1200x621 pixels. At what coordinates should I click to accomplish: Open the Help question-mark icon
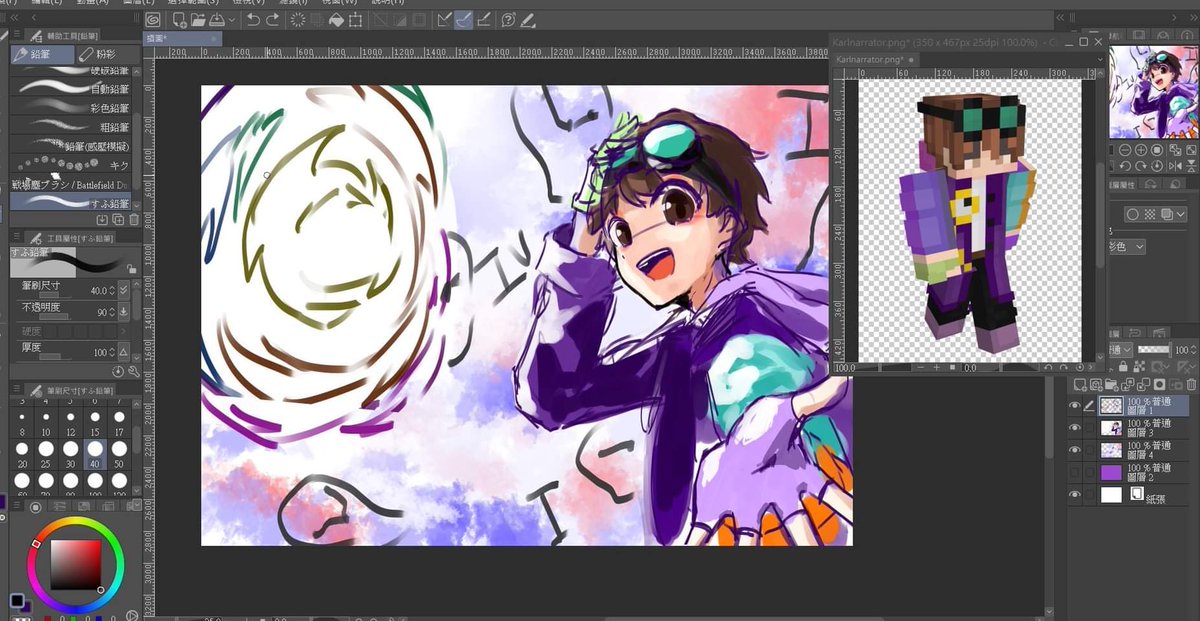coord(508,19)
